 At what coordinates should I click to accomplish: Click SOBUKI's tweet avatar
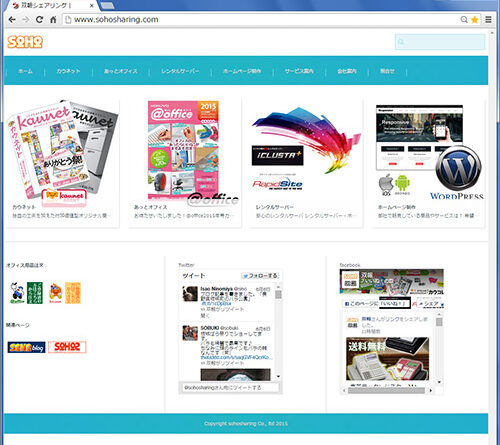pyautogui.click(x=190, y=333)
